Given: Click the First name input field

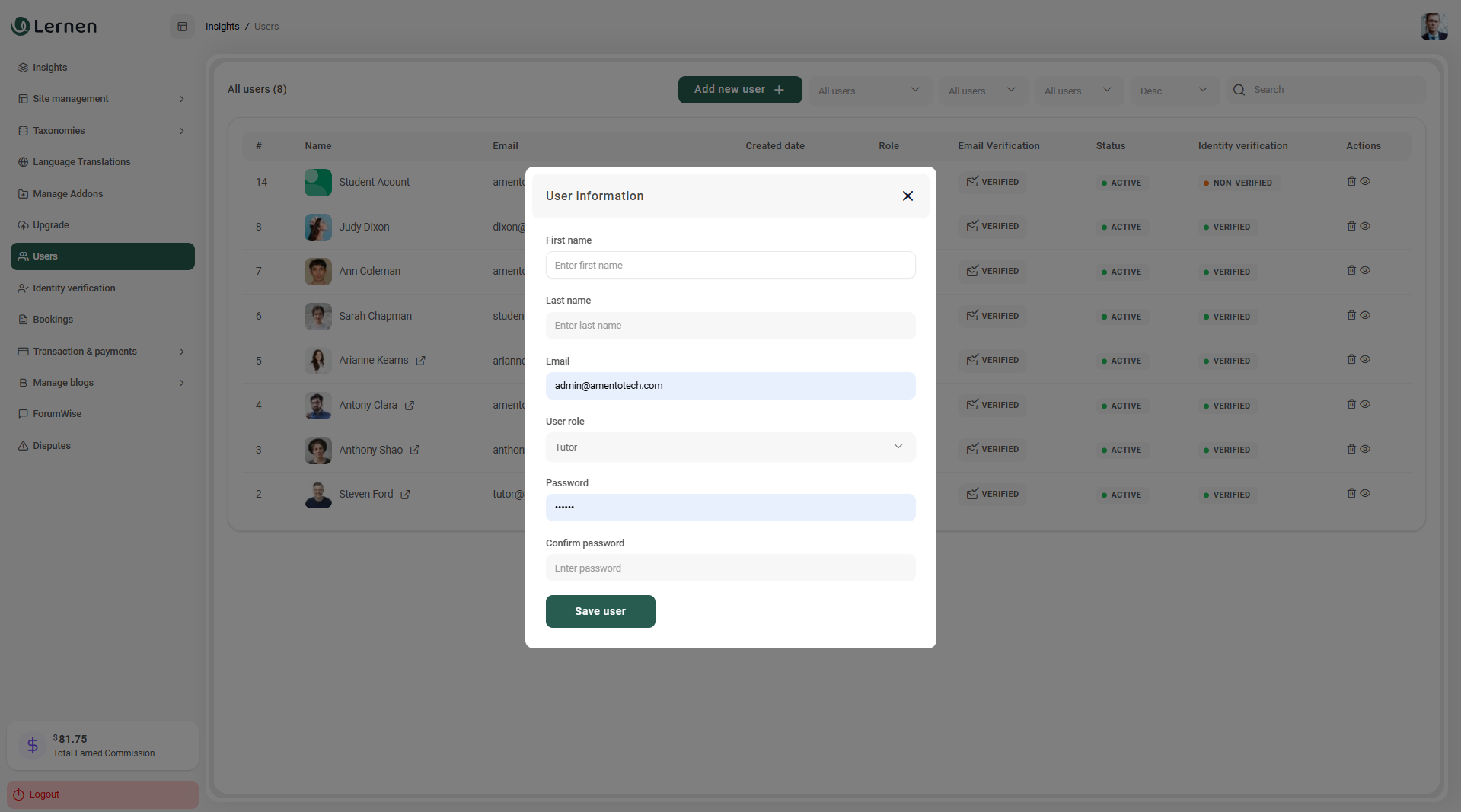Looking at the screenshot, I should (730, 266).
